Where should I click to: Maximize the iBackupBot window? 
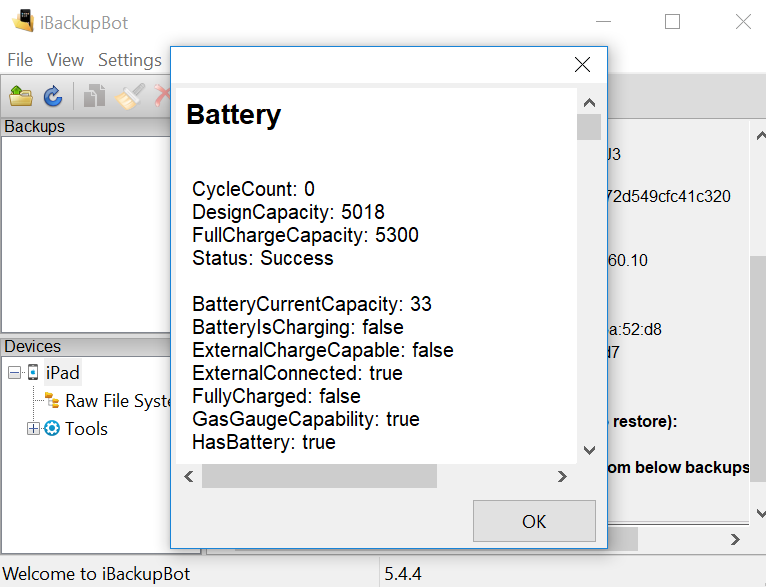(x=672, y=21)
